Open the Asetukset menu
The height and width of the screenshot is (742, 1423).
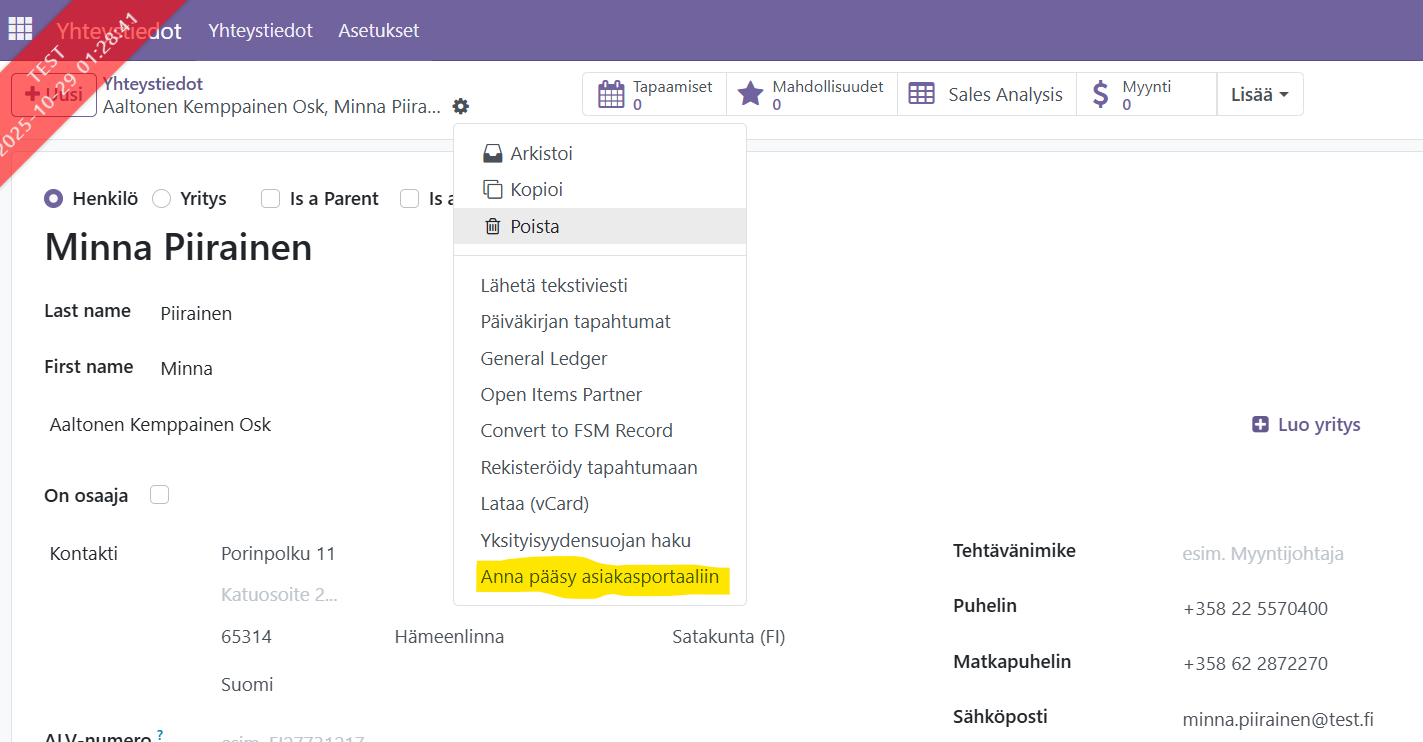[378, 30]
